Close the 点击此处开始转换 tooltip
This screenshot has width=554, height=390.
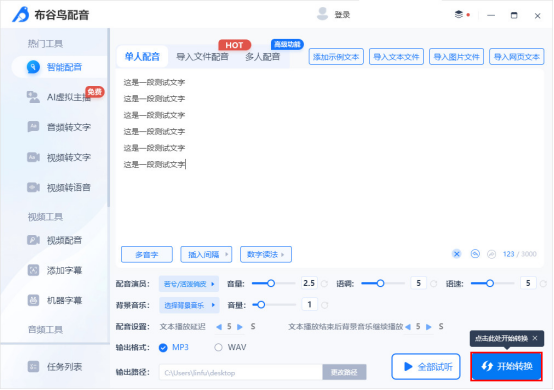535,338
